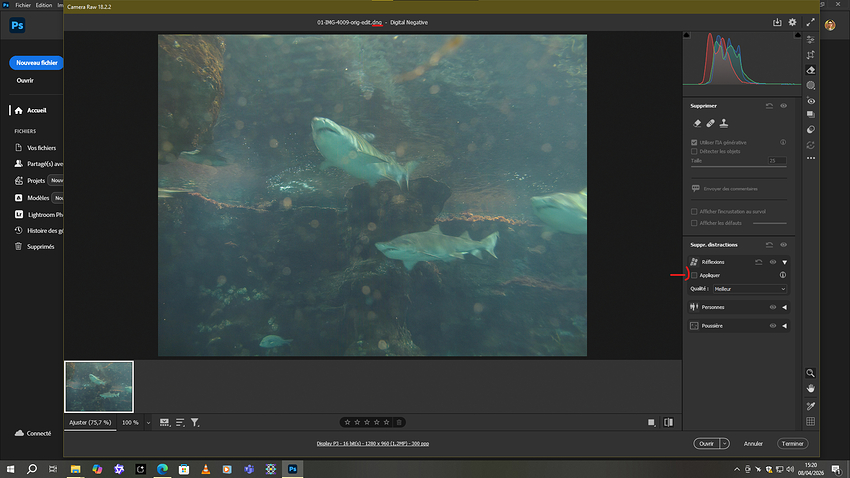This screenshot has width=850, height=478.
Task: Click the Annuler button
Action: [754, 443]
